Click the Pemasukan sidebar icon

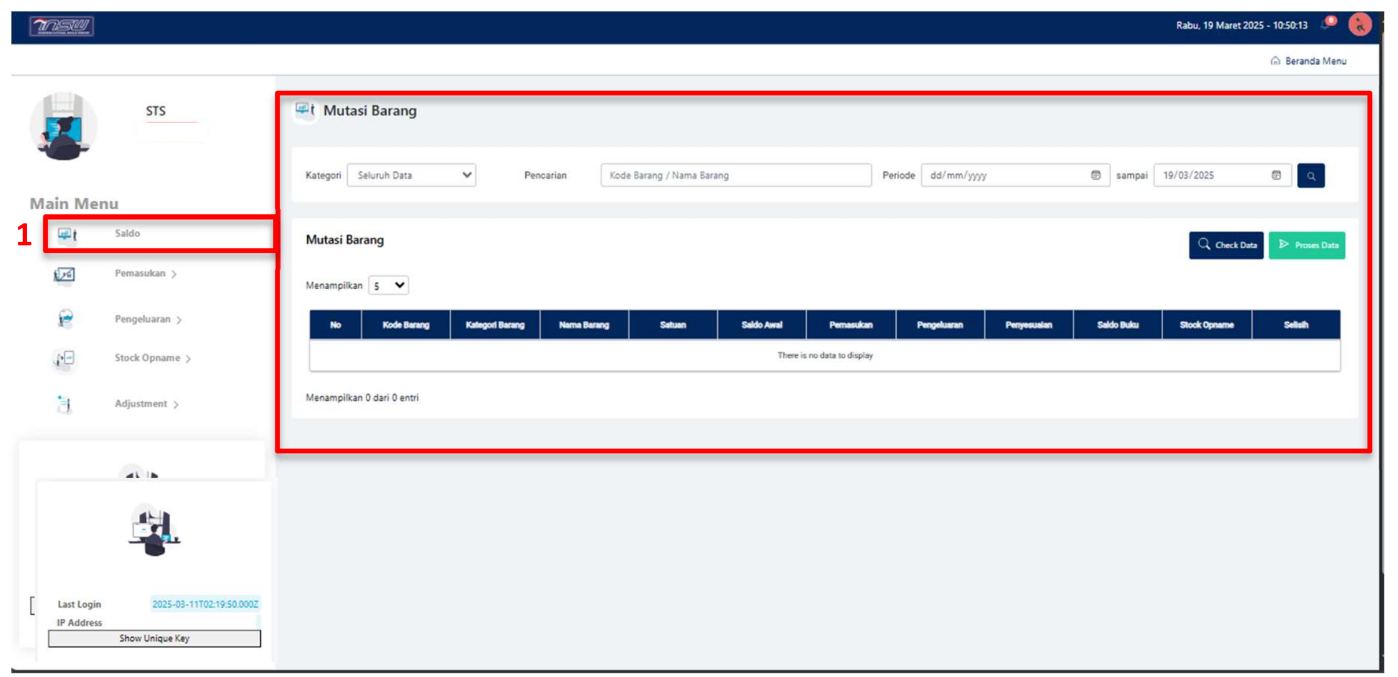(64, 274)
